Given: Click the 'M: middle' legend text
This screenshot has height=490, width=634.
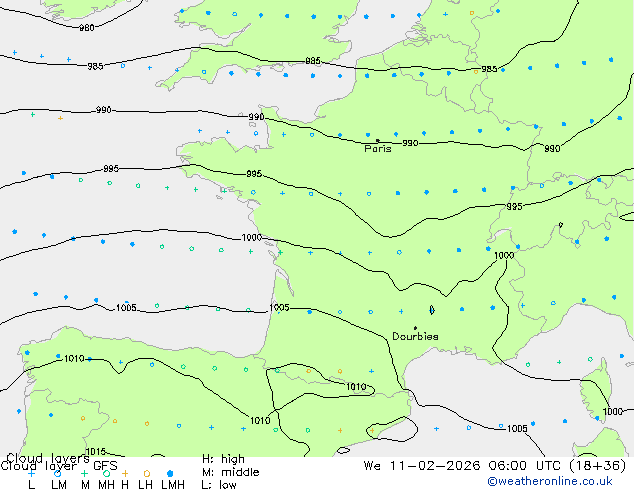Looking at the screenshot, I should click(x=230, y=472).
